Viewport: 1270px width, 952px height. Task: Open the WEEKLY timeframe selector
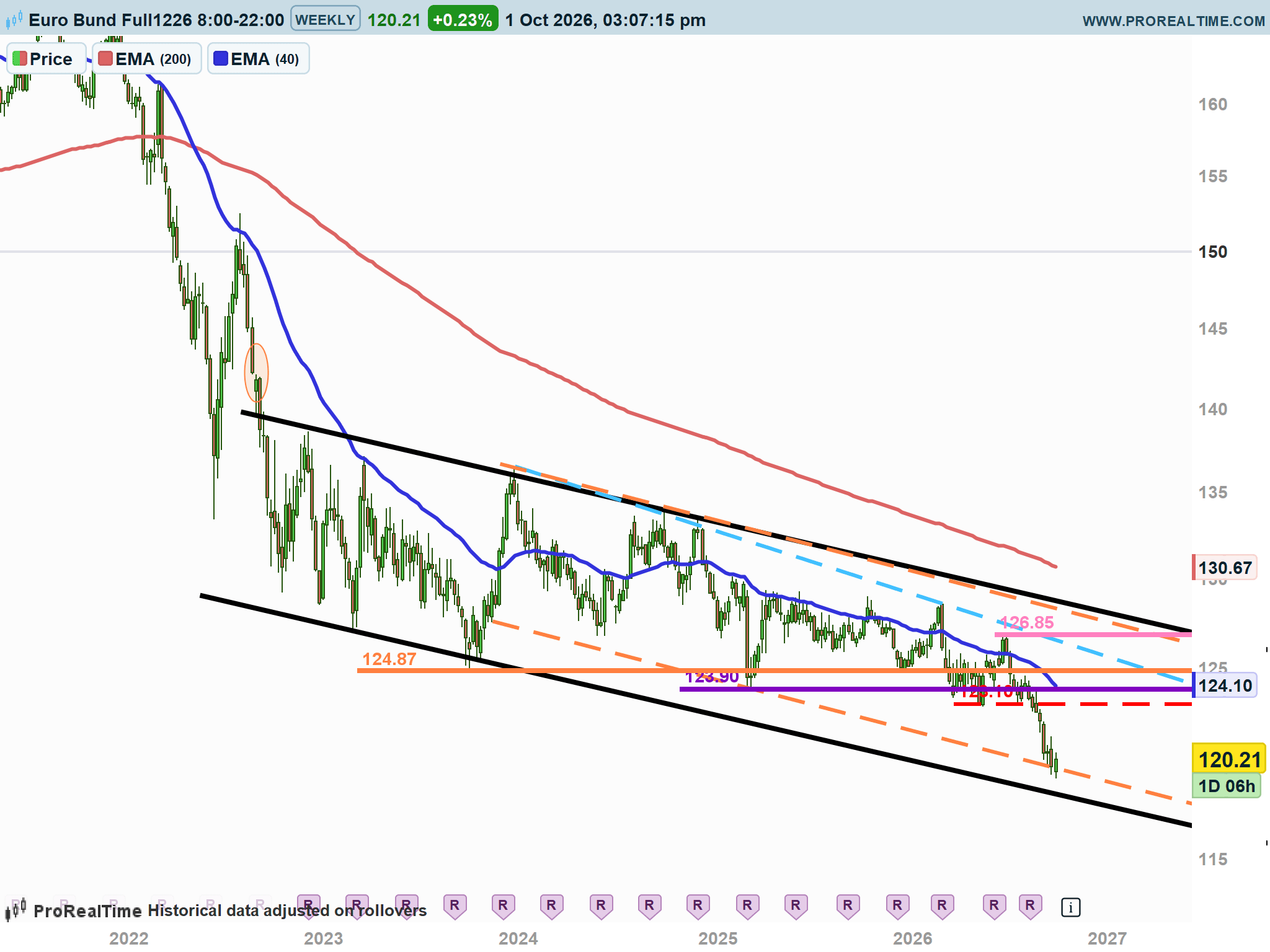[x=326, y=19]
